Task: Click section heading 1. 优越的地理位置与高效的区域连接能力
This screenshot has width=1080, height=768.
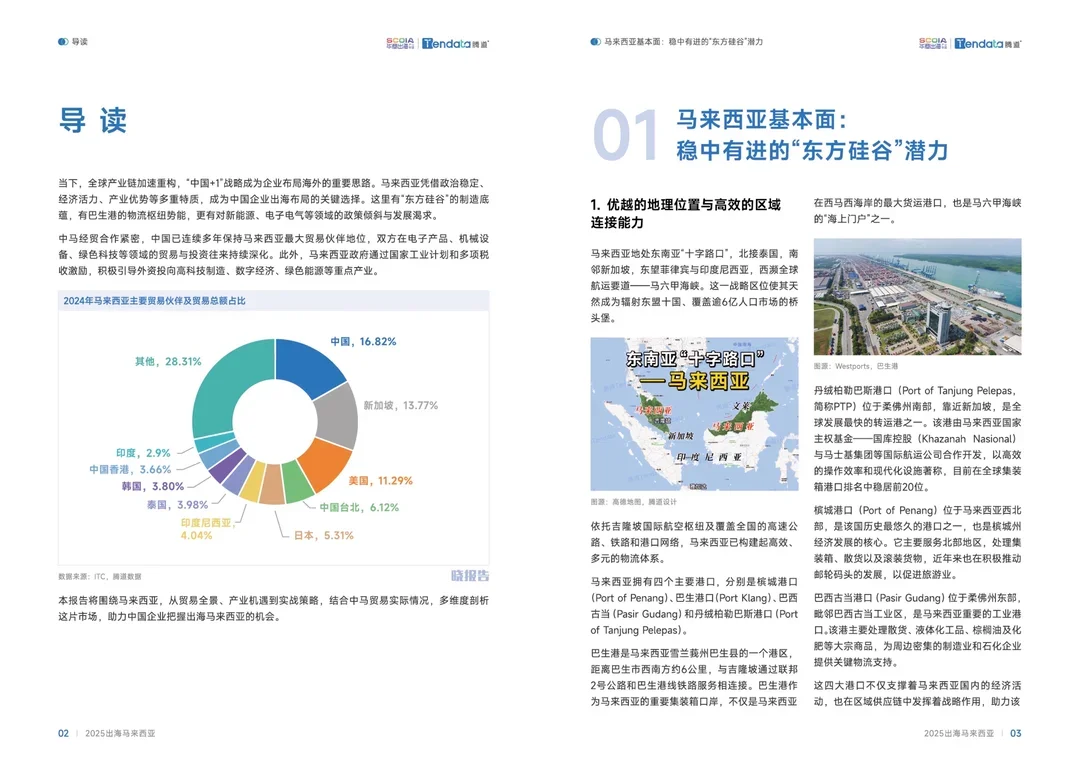Action: point(686,214)
